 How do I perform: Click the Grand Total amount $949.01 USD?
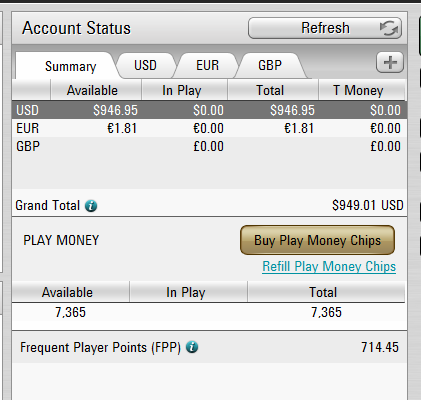click(x=368, y=205)
